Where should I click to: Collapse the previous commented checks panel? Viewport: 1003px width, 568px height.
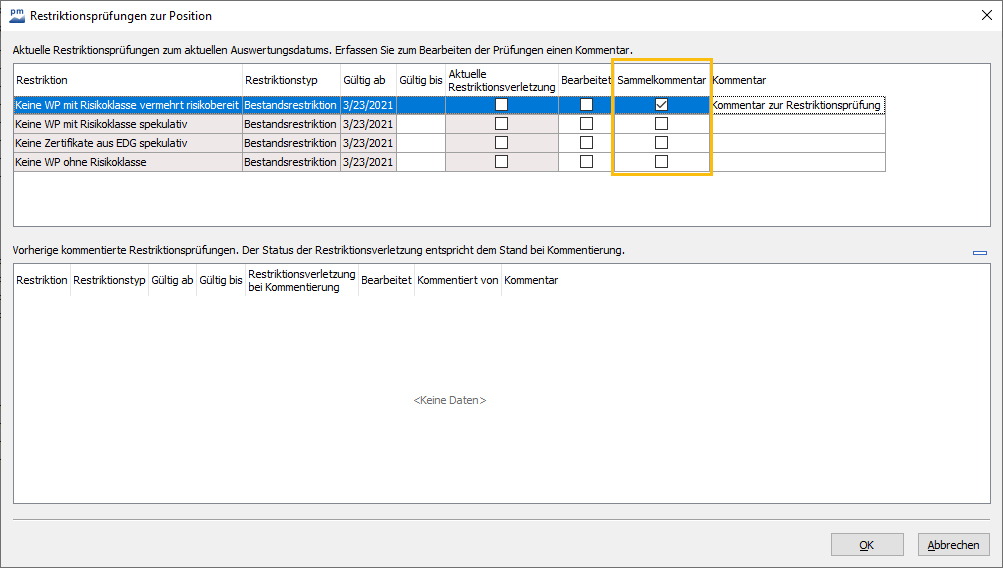coord(979,253)
